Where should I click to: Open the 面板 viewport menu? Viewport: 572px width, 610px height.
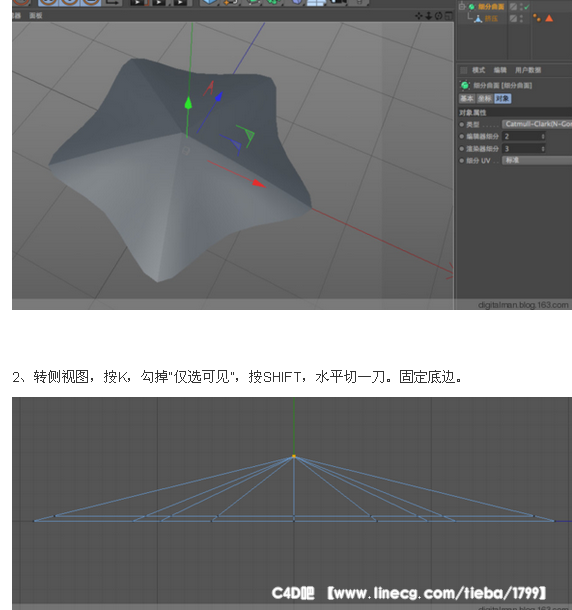(35, 16)
